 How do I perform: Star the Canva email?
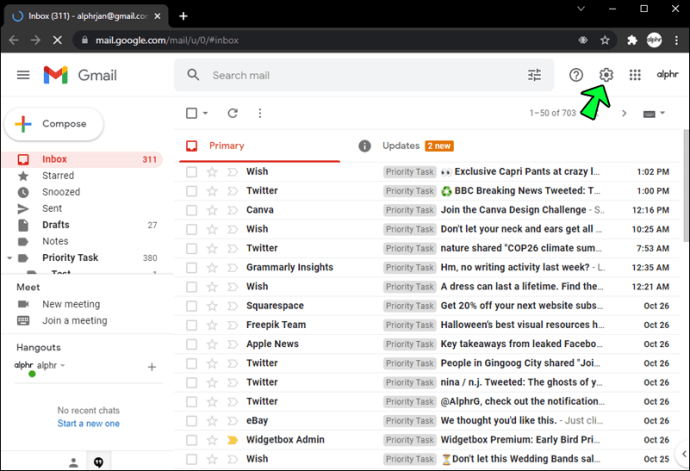click(x=212, y=210)
